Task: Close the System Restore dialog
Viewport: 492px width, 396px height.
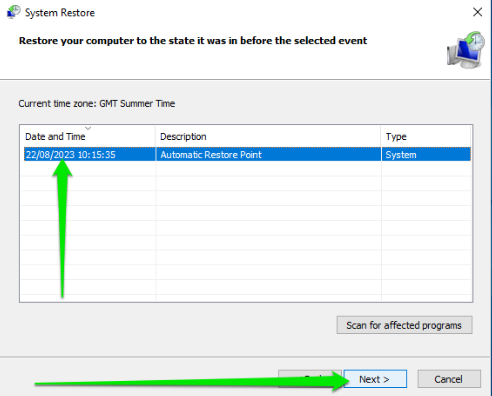Action: click(477, 12)
